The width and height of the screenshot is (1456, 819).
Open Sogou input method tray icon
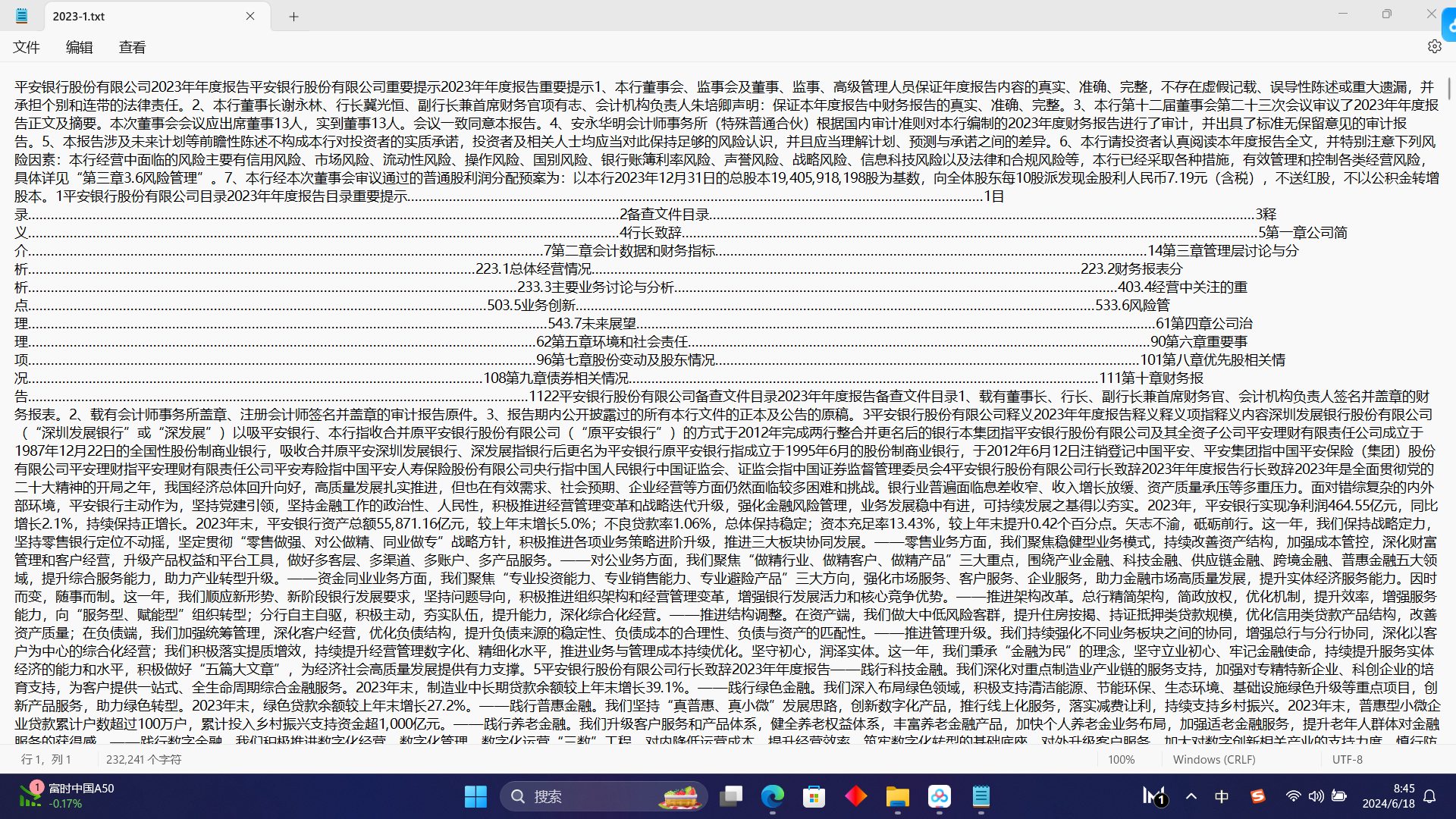click(1258, 796)
